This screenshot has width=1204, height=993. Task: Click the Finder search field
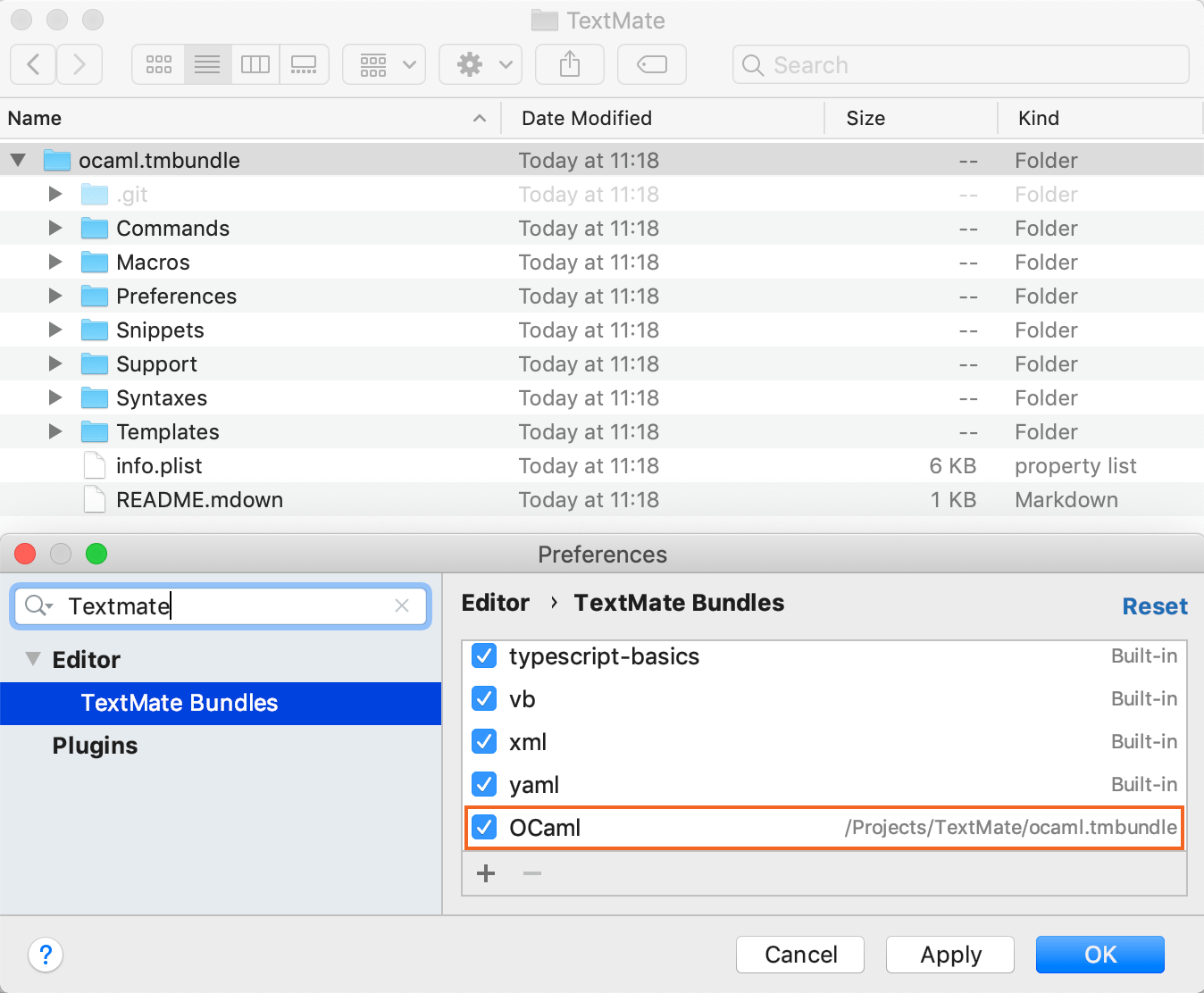tap(960, 64)
